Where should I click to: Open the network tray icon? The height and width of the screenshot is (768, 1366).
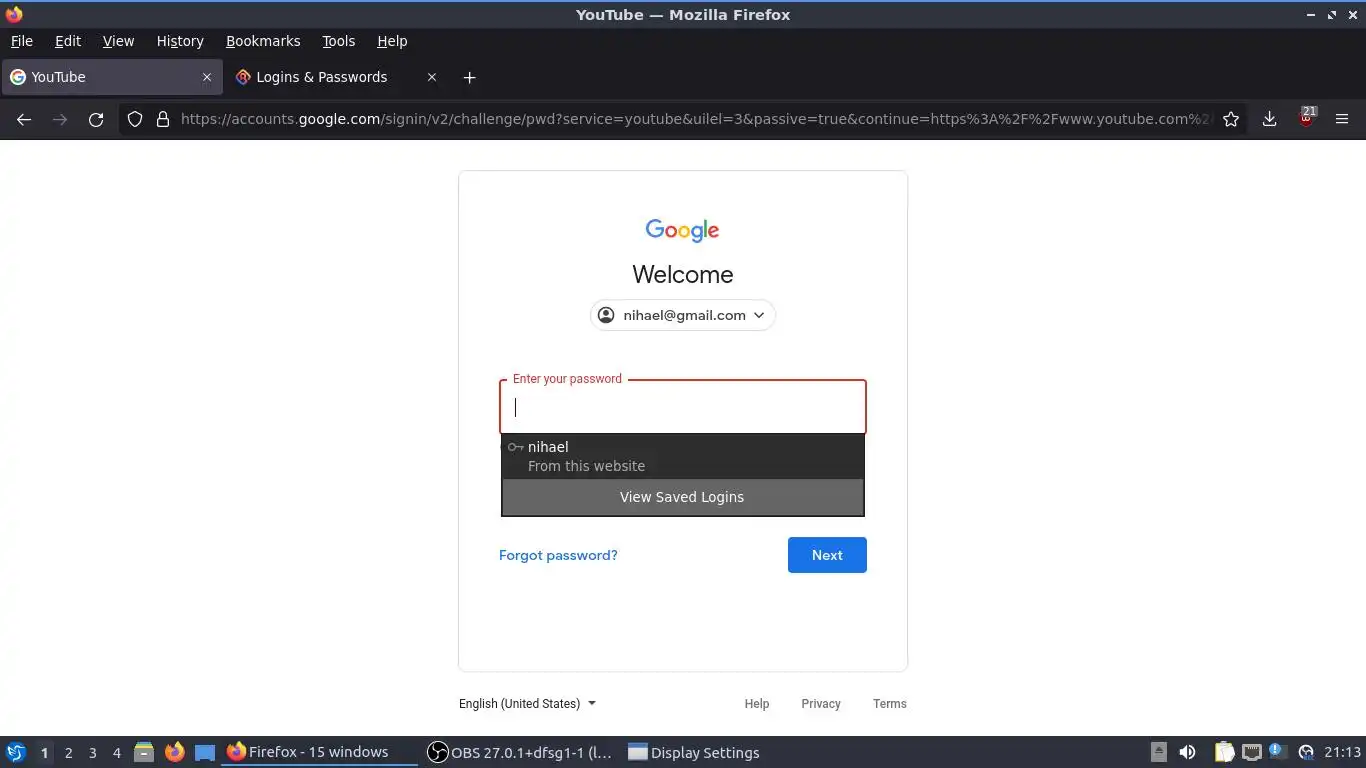click(x=1252, y=752)
